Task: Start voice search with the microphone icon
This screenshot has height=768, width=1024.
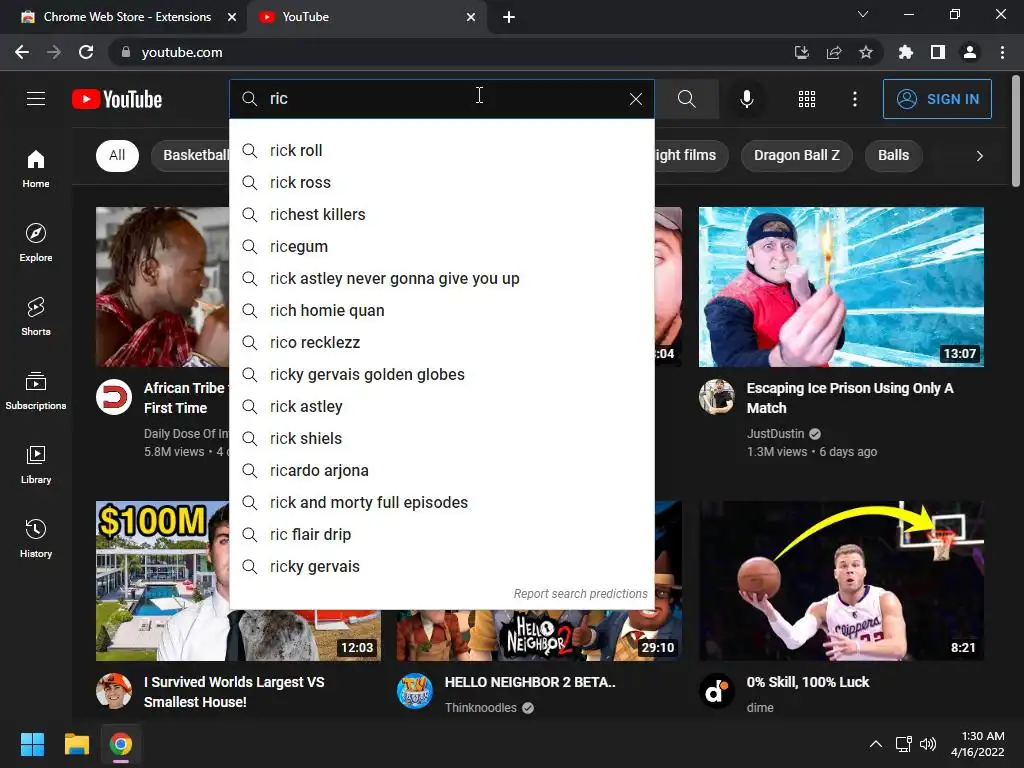Action: tap(746, 99)
